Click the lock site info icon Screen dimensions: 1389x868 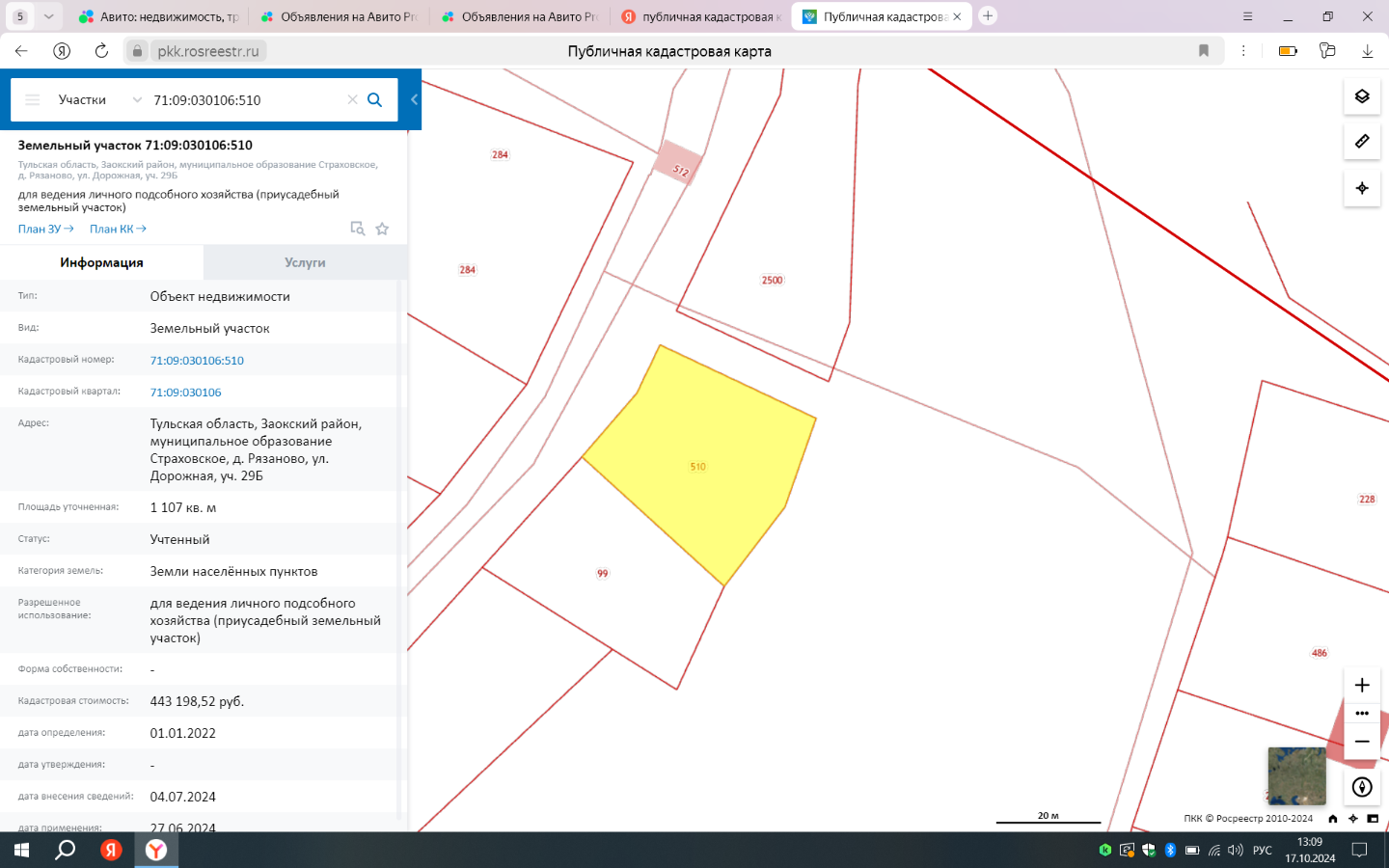[137, 51]
